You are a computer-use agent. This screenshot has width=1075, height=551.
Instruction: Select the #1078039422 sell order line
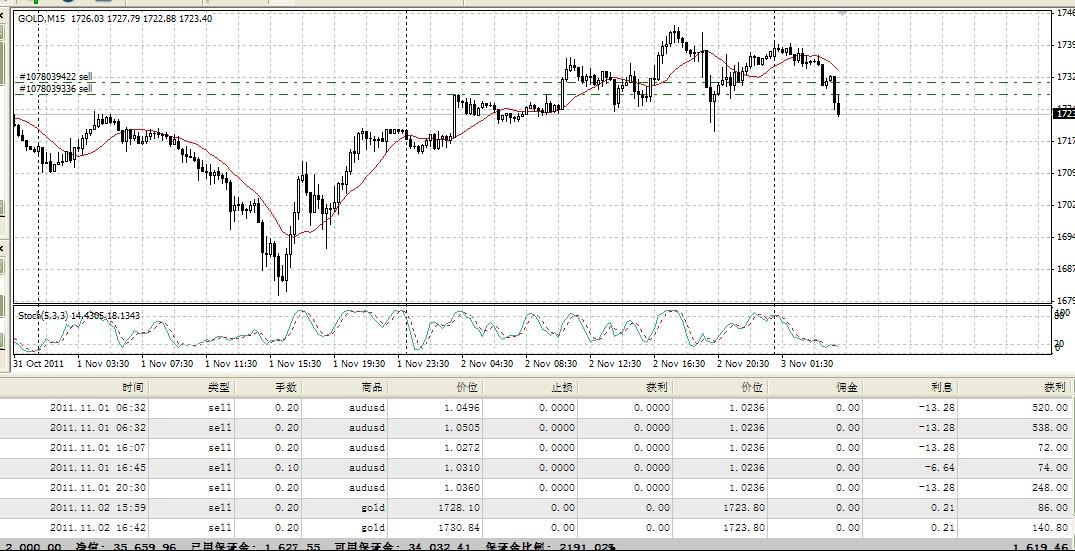[x=56, y=77]
